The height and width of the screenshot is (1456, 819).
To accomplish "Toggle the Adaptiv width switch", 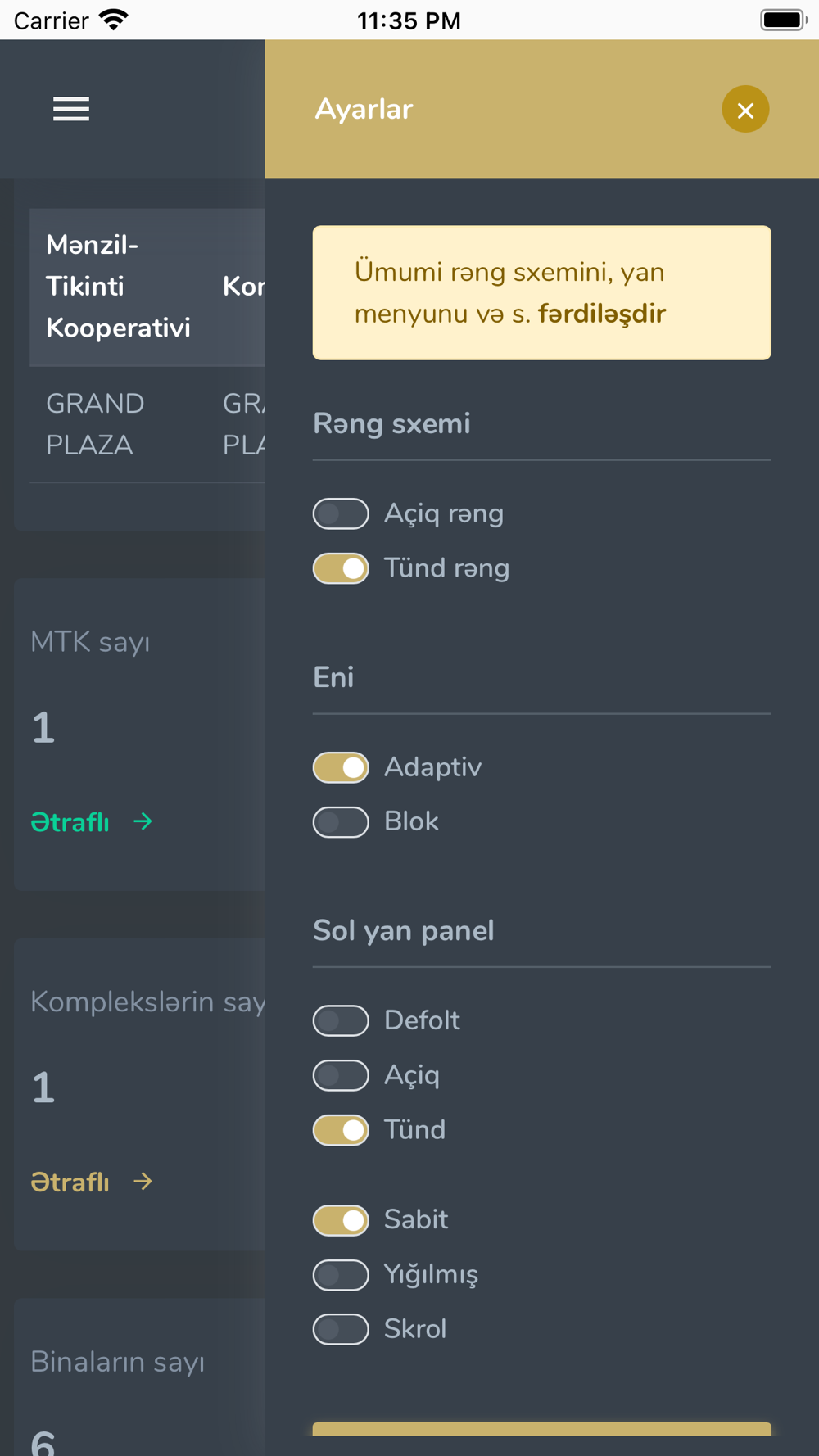I will pyautogui.click(x=341, y=767).
